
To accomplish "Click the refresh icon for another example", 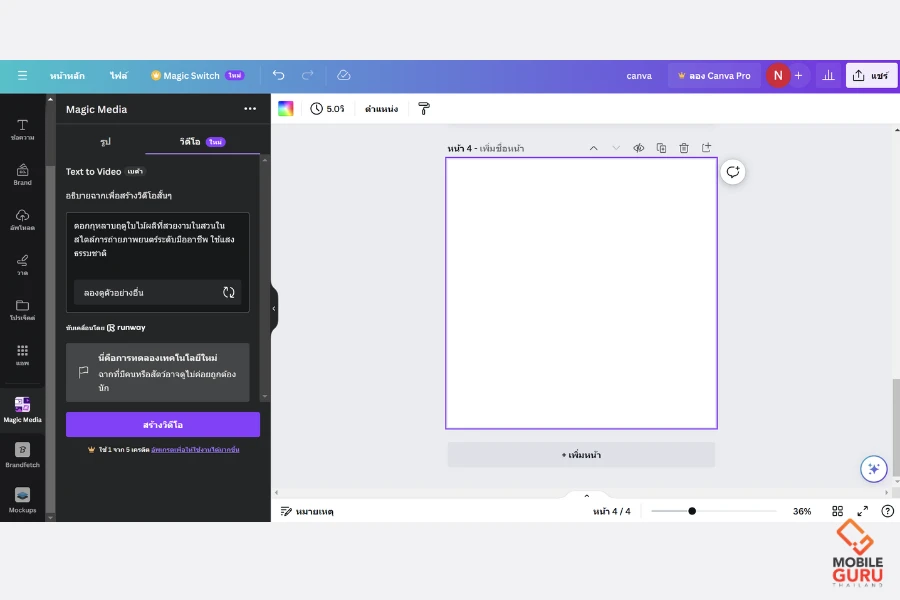I will [x=229, y=292].
